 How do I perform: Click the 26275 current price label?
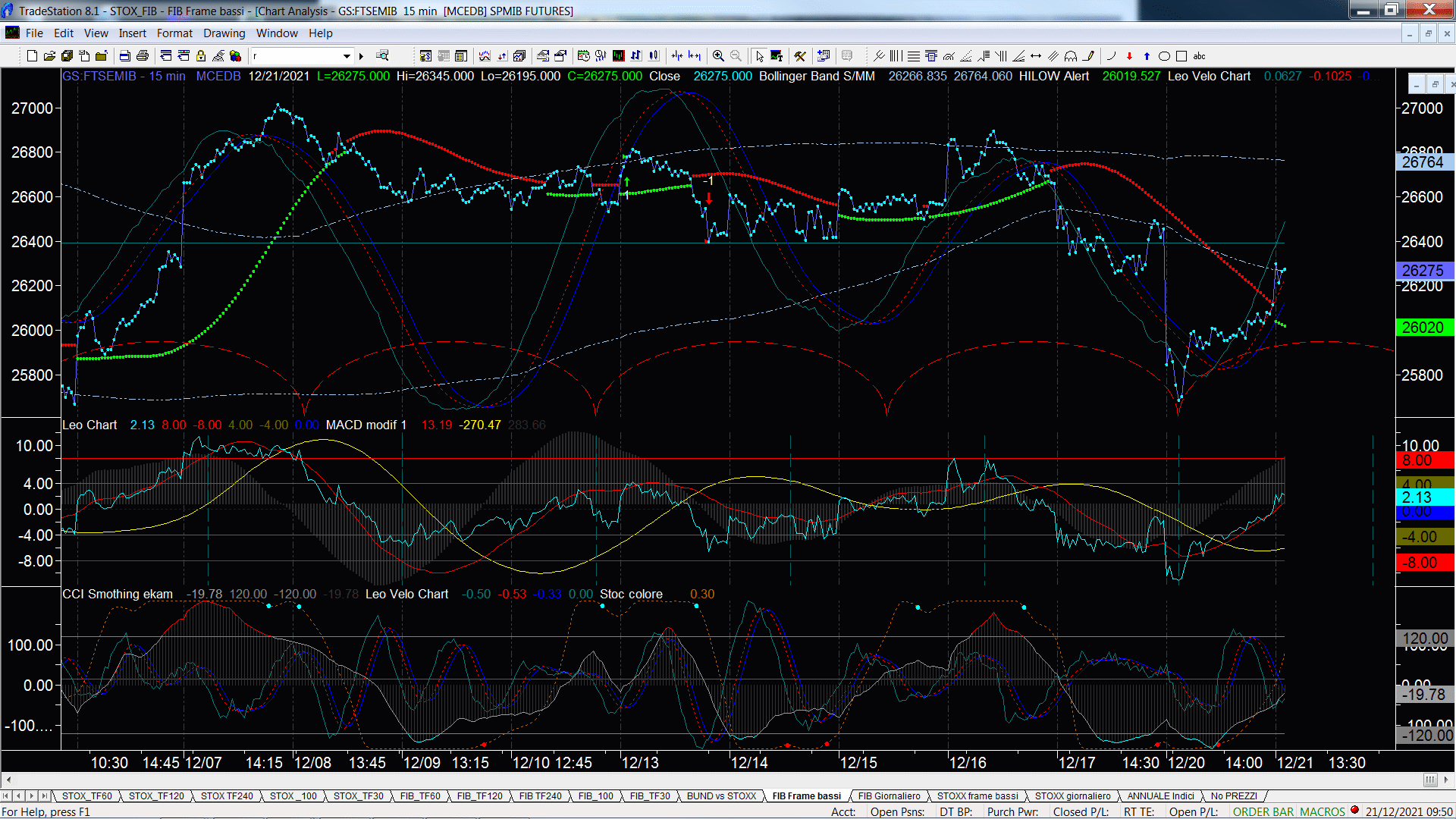point(1424,271)
